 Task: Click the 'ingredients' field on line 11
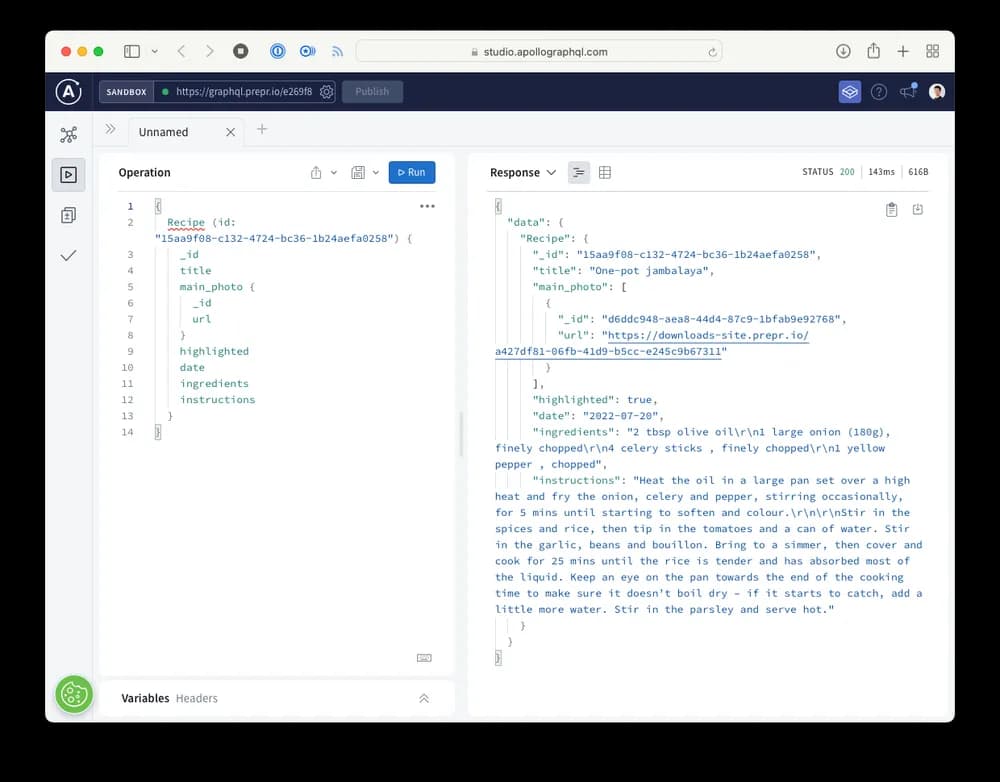click(x=214, y=383)
